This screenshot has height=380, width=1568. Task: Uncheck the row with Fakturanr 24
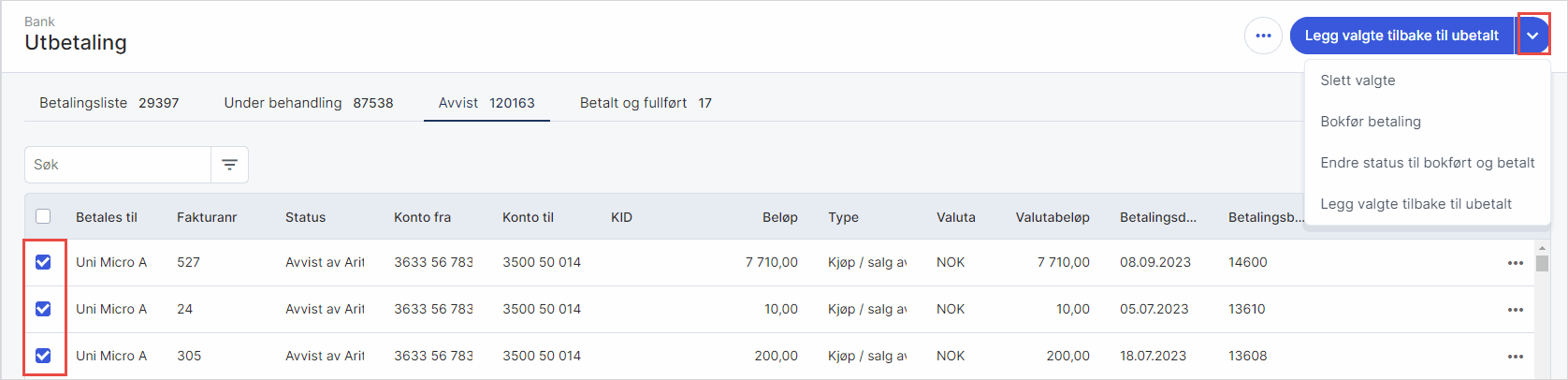[43, 309]
